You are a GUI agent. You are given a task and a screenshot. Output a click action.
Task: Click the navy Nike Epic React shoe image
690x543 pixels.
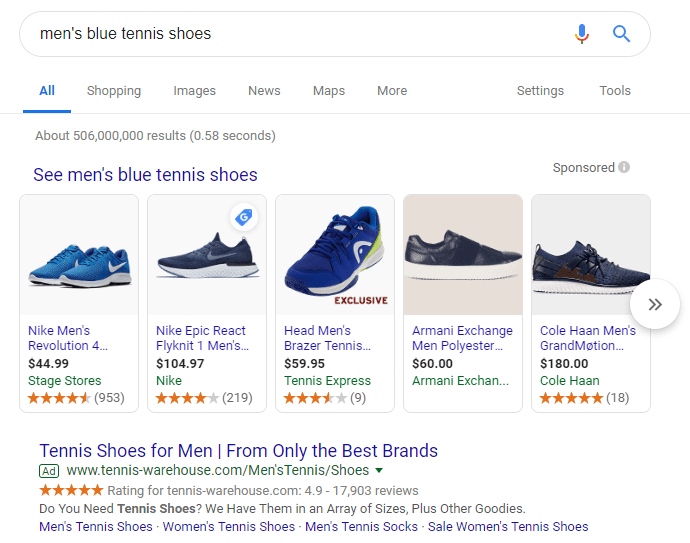click(207, 255)
